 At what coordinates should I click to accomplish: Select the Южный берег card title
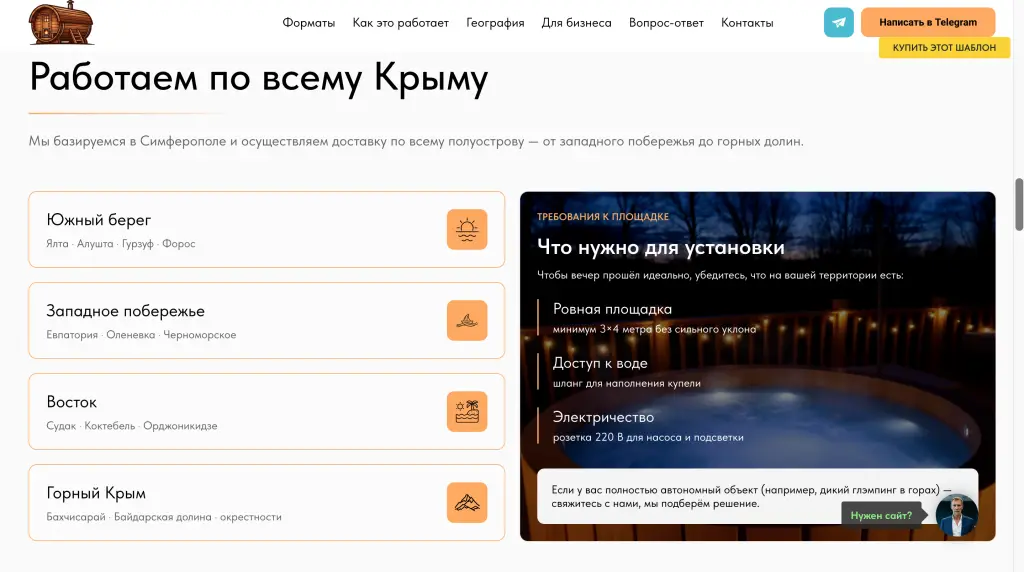click(x=99, y=220)
